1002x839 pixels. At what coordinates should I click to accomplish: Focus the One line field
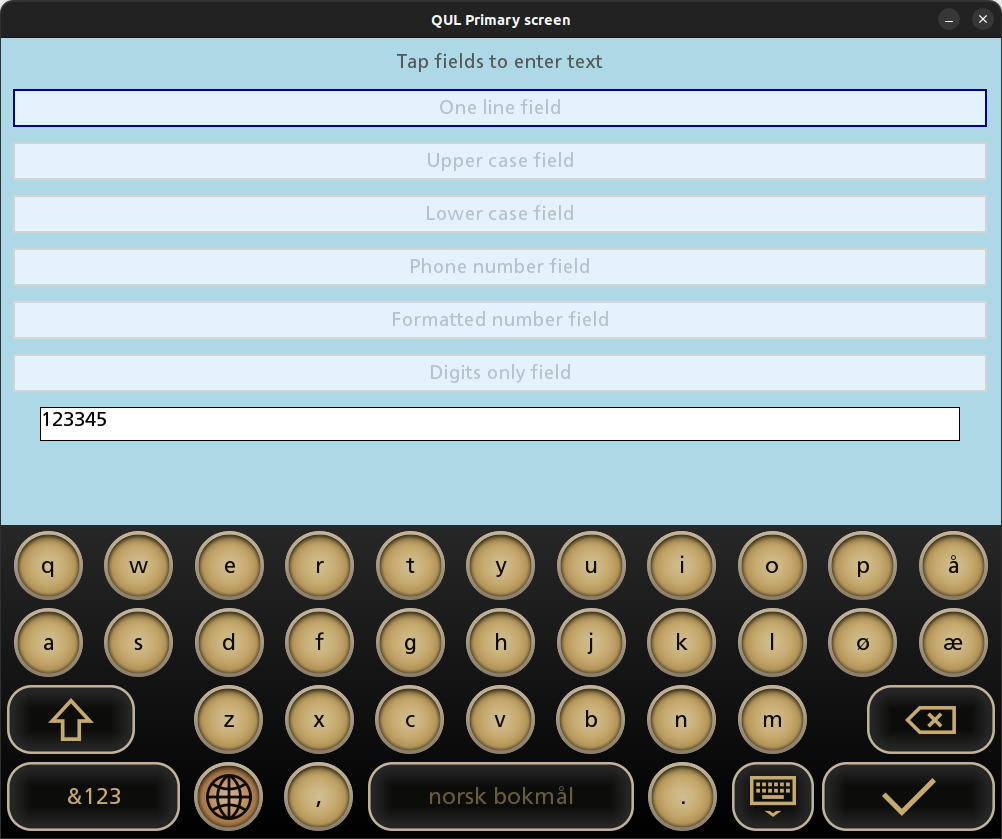[500, 108]
